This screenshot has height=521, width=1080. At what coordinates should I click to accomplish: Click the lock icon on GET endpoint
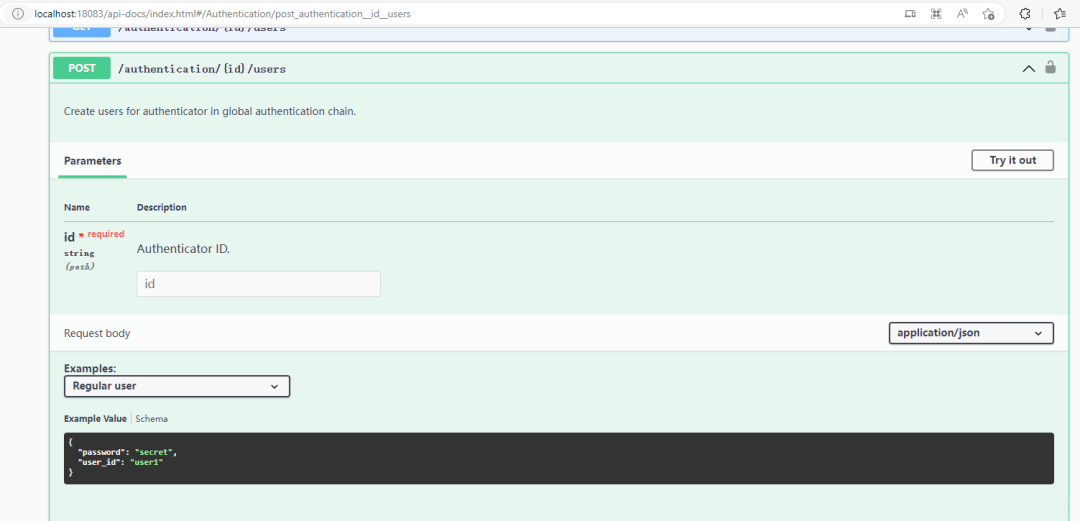(x=1050, y=27)
